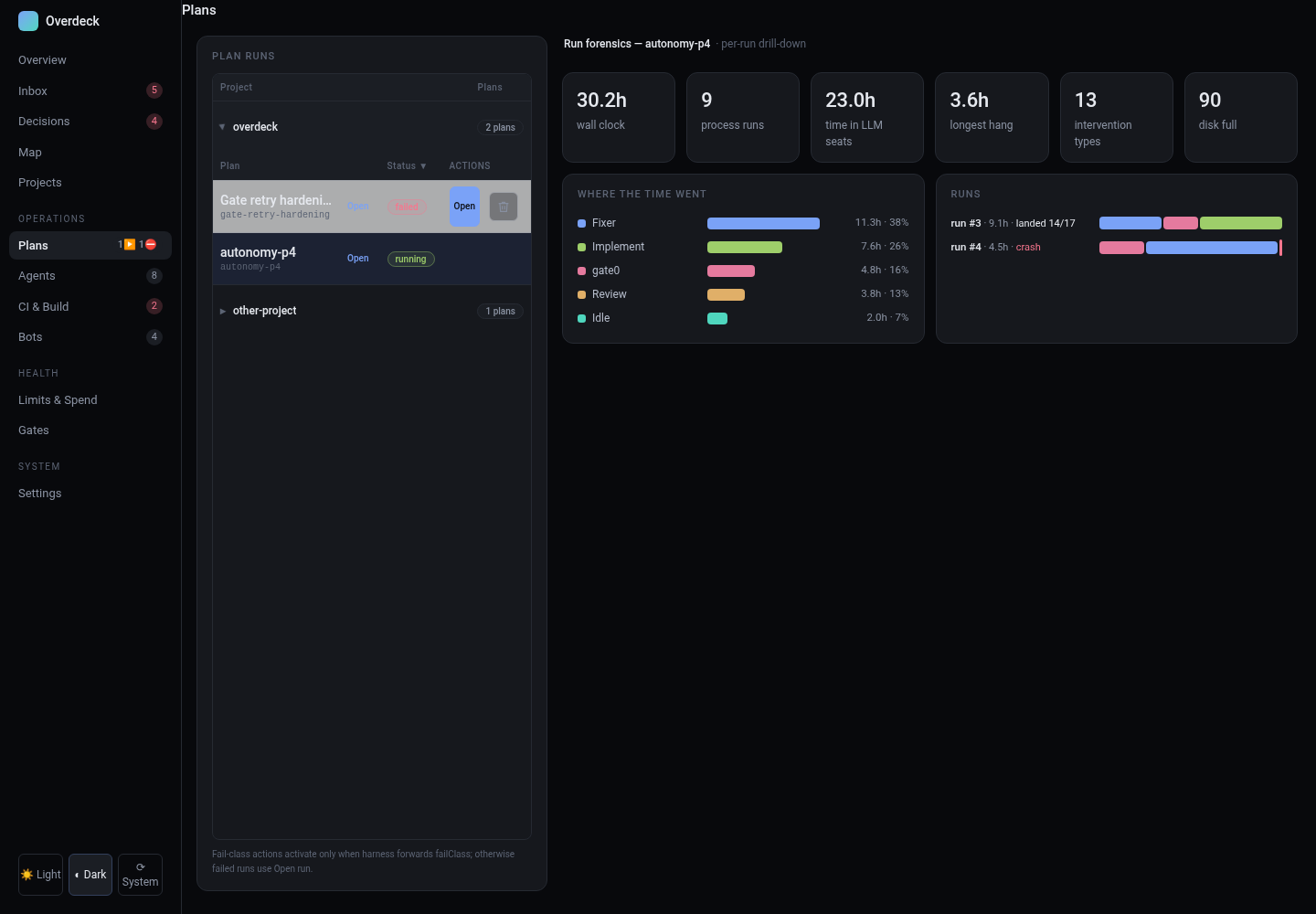
Task: Click the Implement 7.6h · 26% value
Action: click(x=885, y=247)
